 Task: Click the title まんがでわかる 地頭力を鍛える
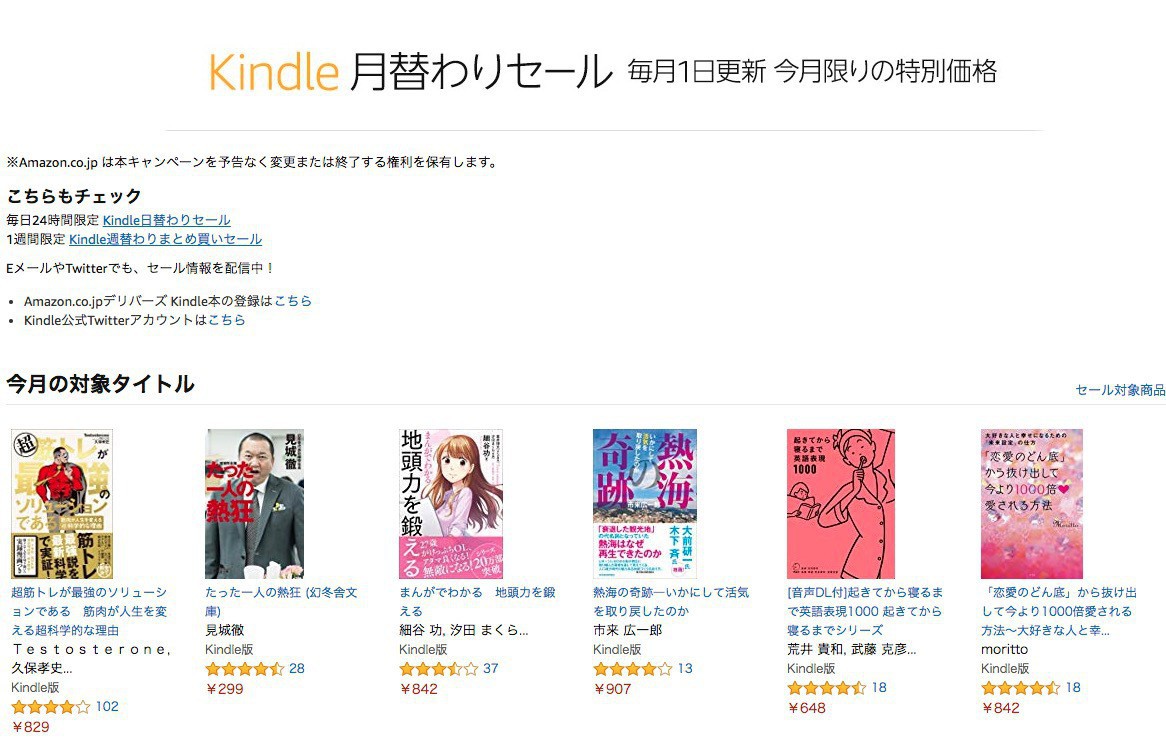coord(477,602)
